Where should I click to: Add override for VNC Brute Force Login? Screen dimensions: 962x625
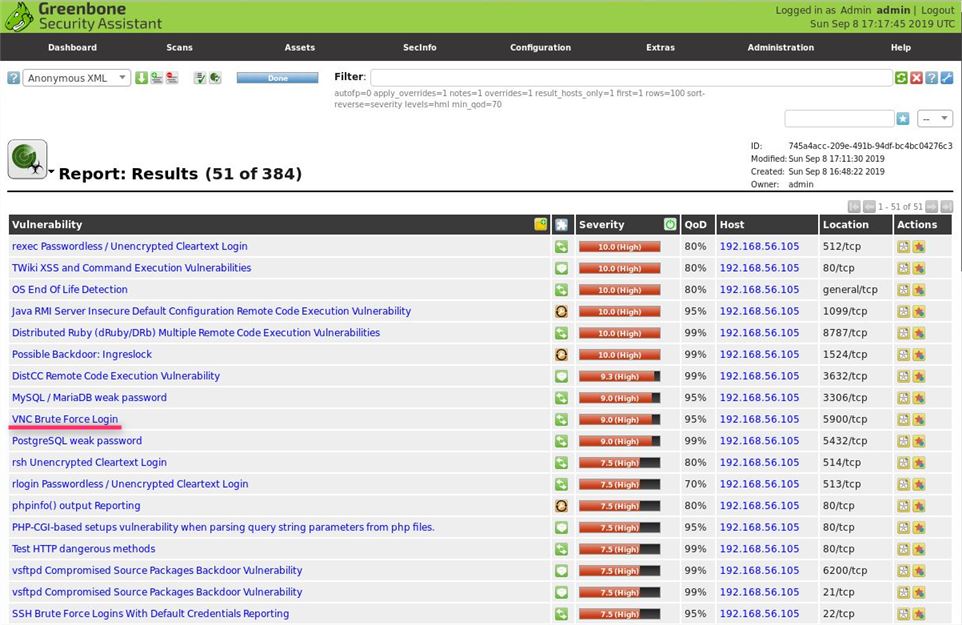(x=918, y=420)
